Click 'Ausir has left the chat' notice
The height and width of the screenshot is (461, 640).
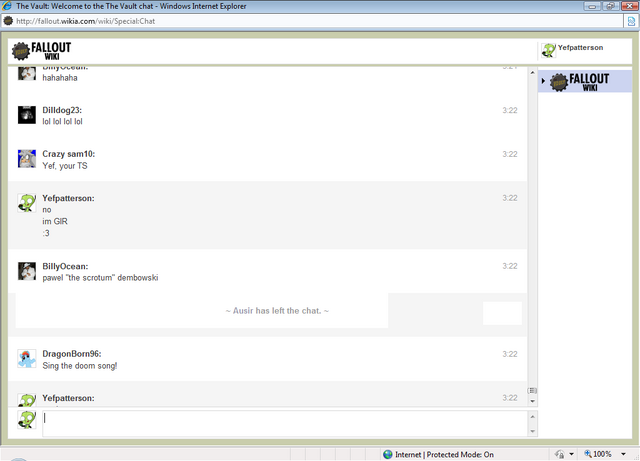click(277, 311)
